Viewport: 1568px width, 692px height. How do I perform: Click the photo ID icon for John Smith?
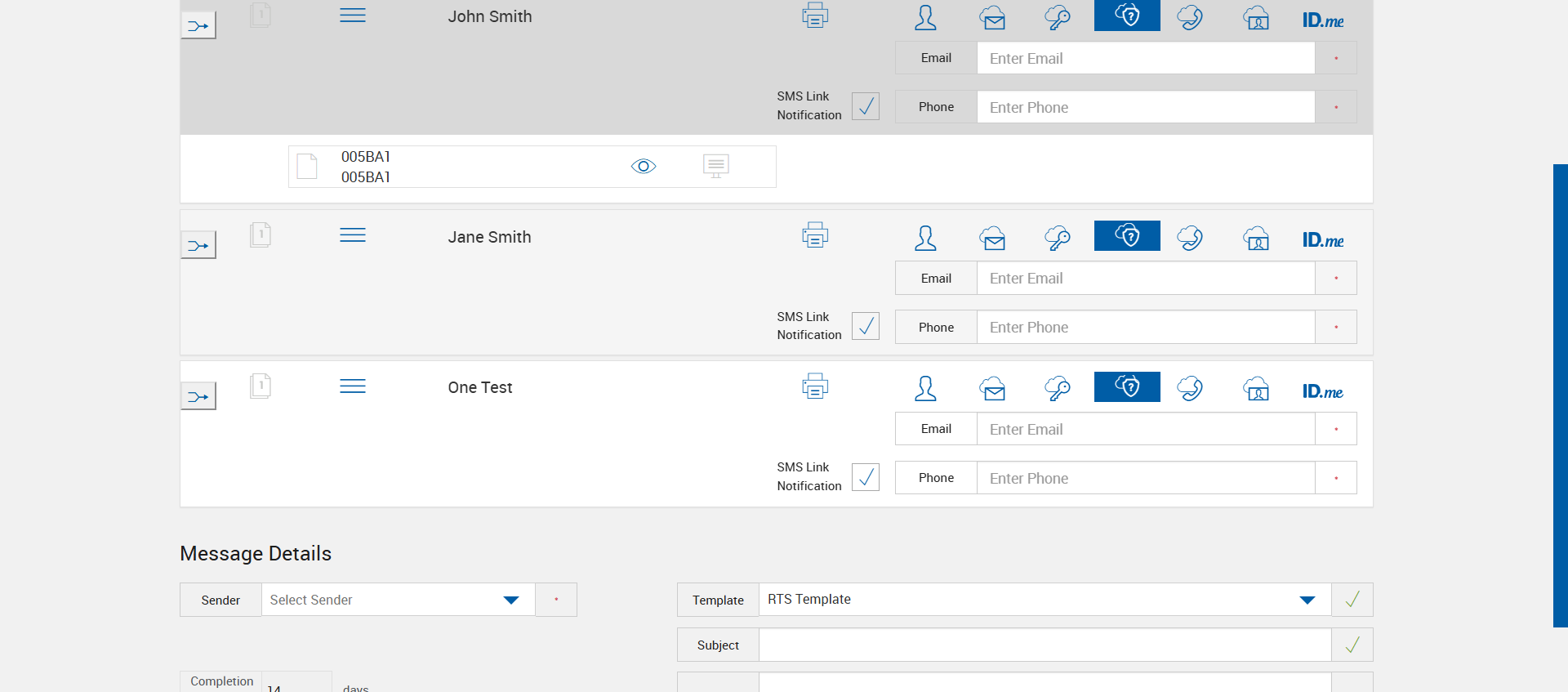(1256, 18)
